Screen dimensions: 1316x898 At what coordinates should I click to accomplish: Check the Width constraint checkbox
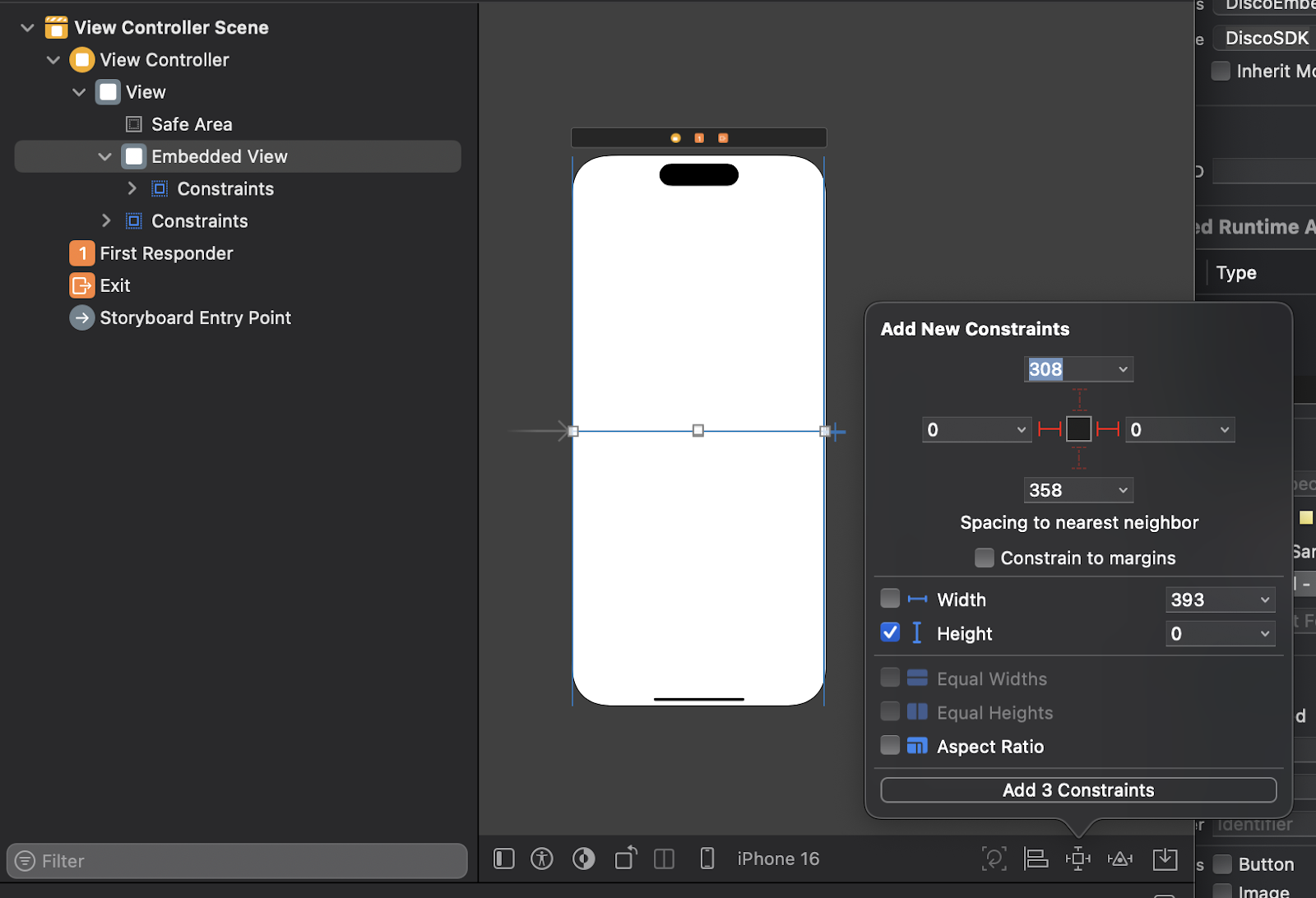pos(890,598)
